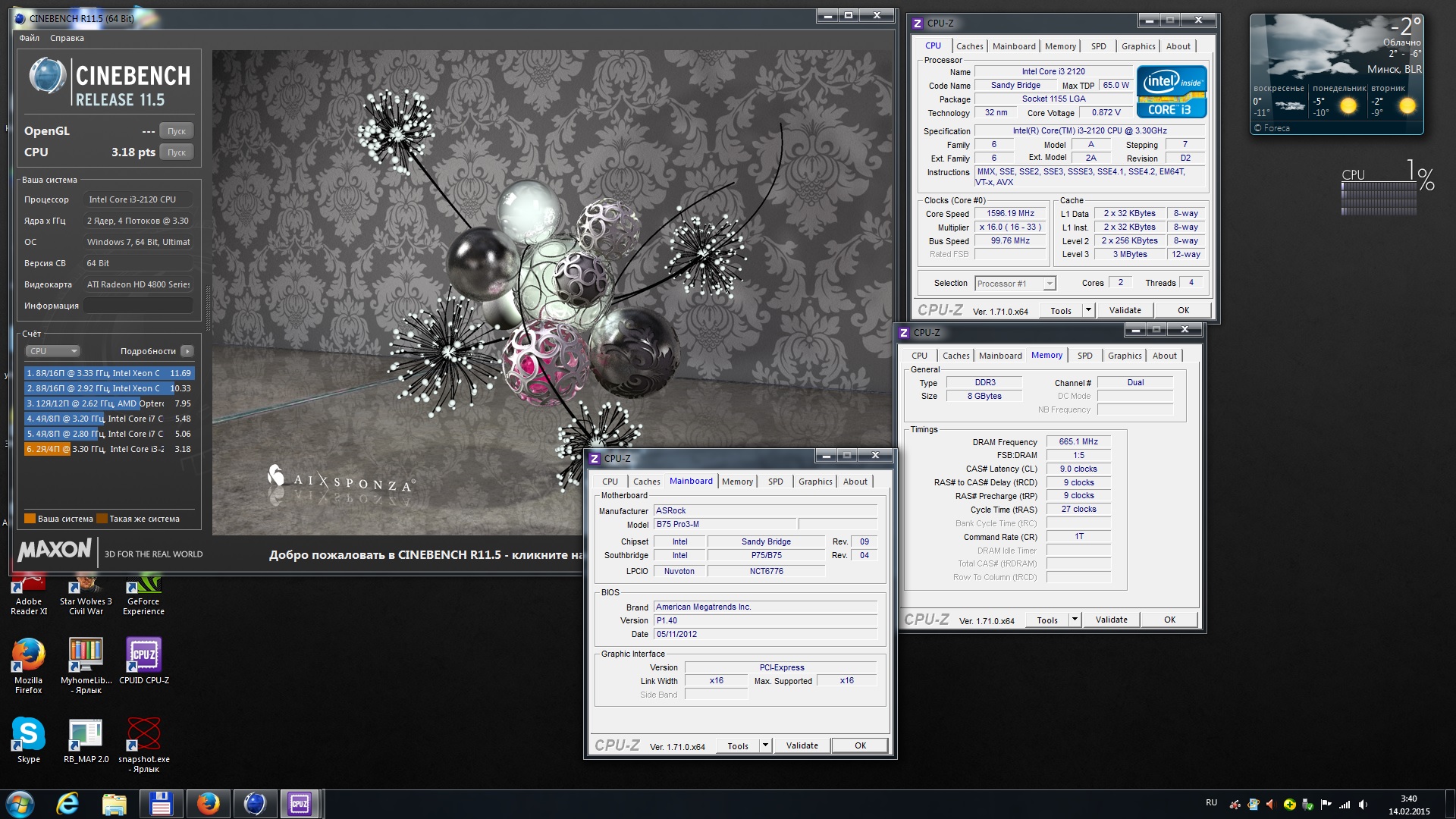This screenshot has height=819, width=1456.
Task: Click the speaker volume icon in tray
Action: coord(1363,805)
